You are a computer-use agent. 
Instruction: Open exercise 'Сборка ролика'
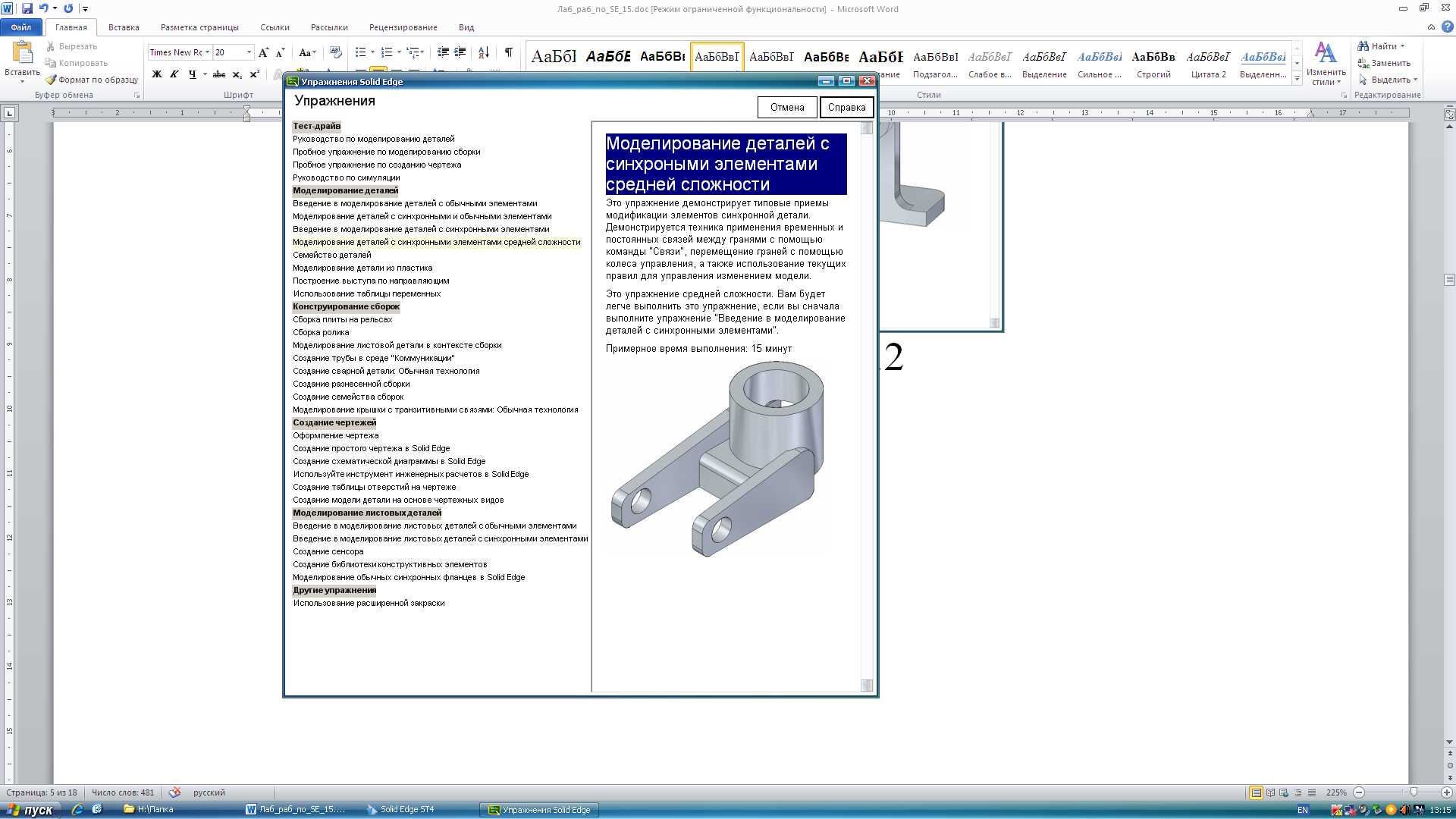coord(321,332)
